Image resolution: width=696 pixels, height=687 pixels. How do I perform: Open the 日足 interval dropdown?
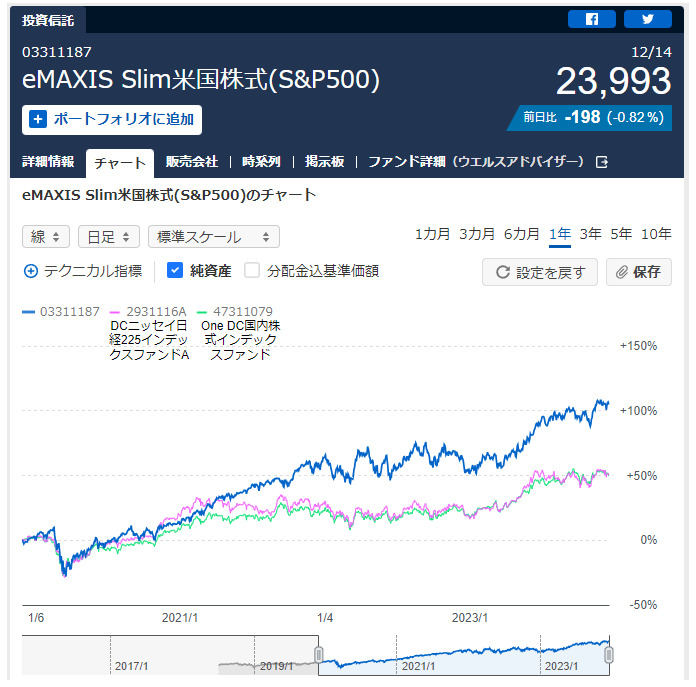pos(109,237)
